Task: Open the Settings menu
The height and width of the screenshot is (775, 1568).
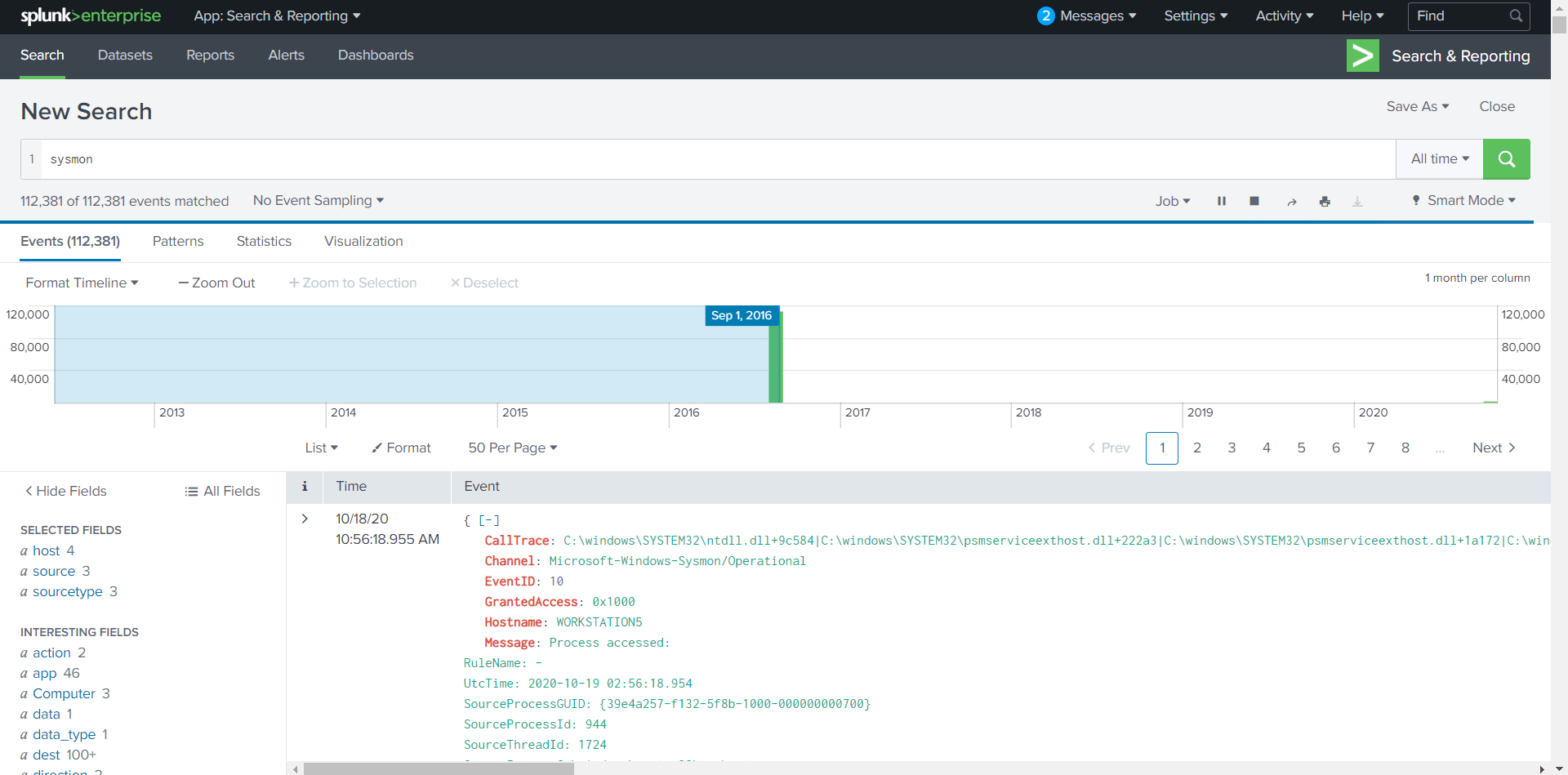Action: click(1195, 16)
